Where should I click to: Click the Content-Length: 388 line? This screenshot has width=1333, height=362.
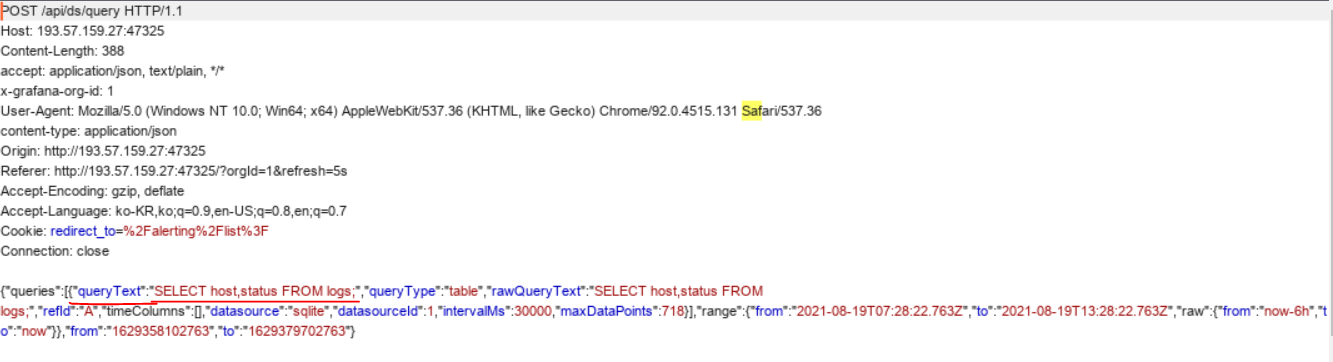(62, 51)
